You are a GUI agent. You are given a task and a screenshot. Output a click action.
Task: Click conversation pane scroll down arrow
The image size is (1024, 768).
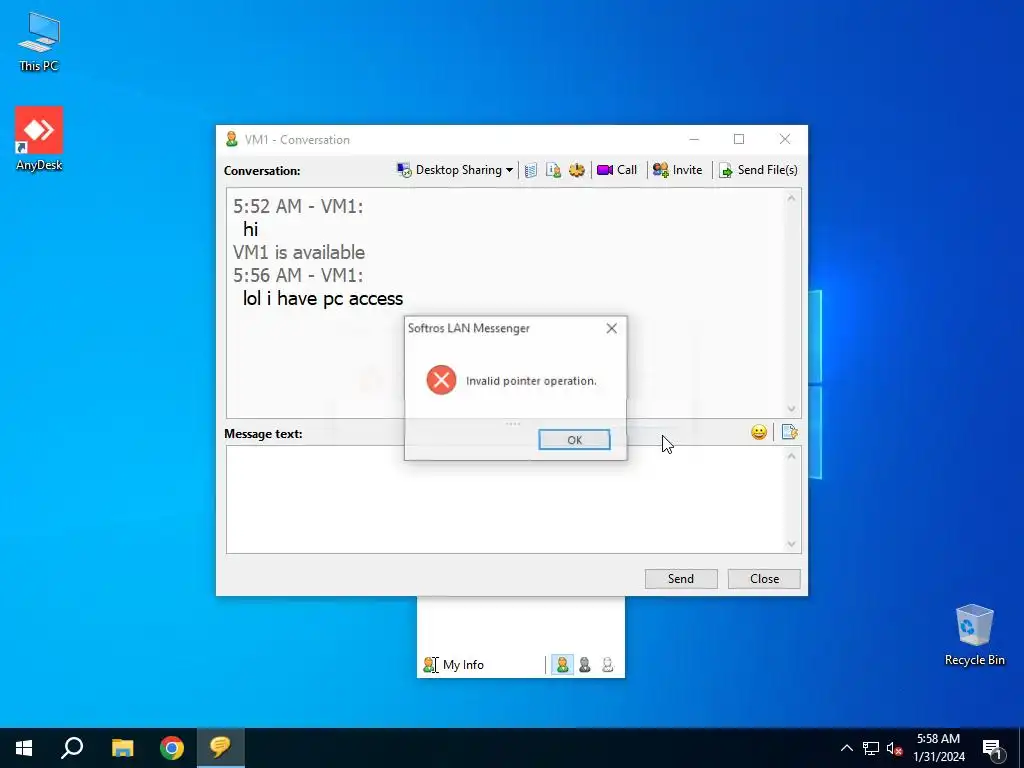tap(792, 409)
